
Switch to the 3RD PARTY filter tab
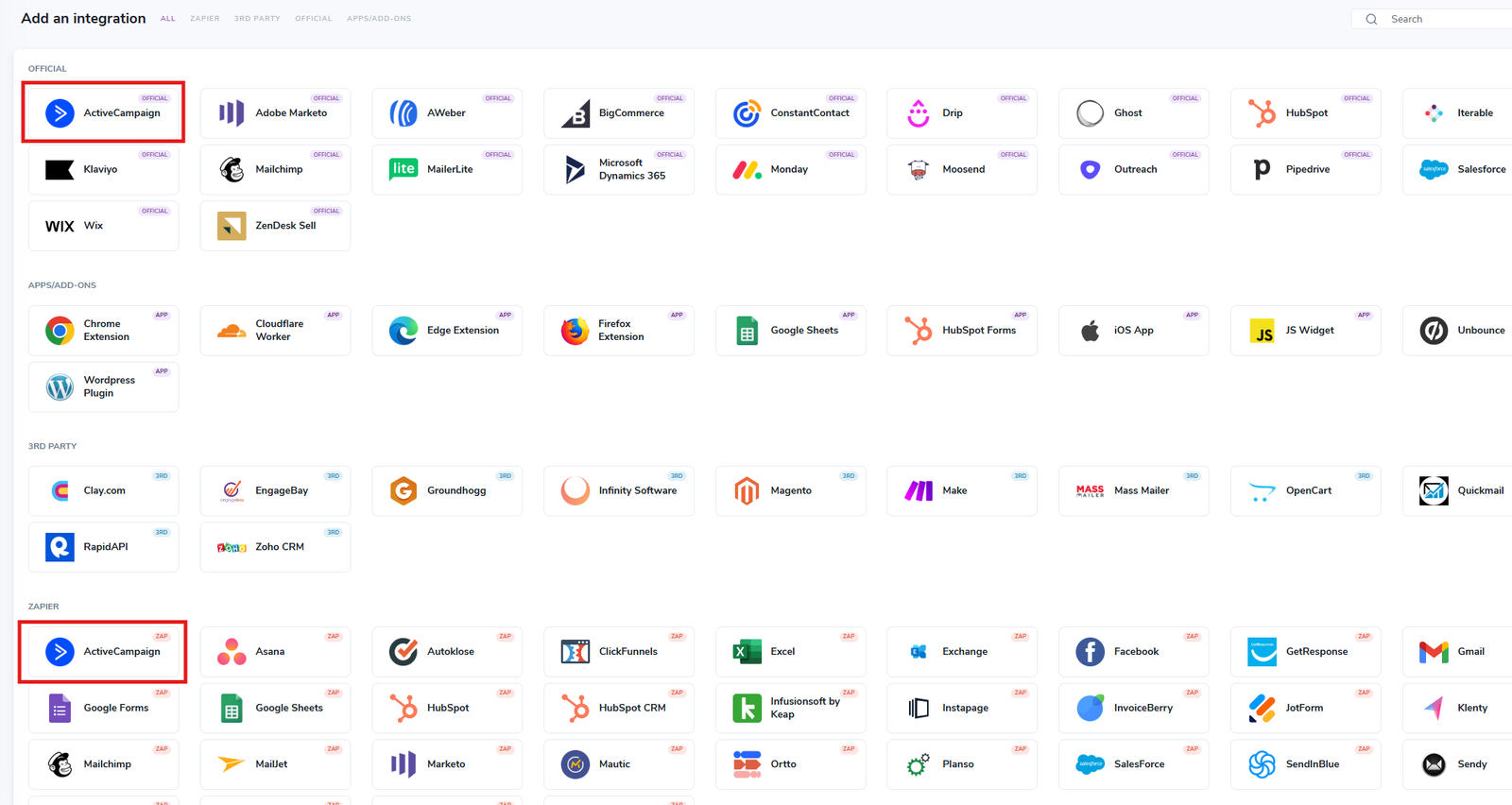257,19
